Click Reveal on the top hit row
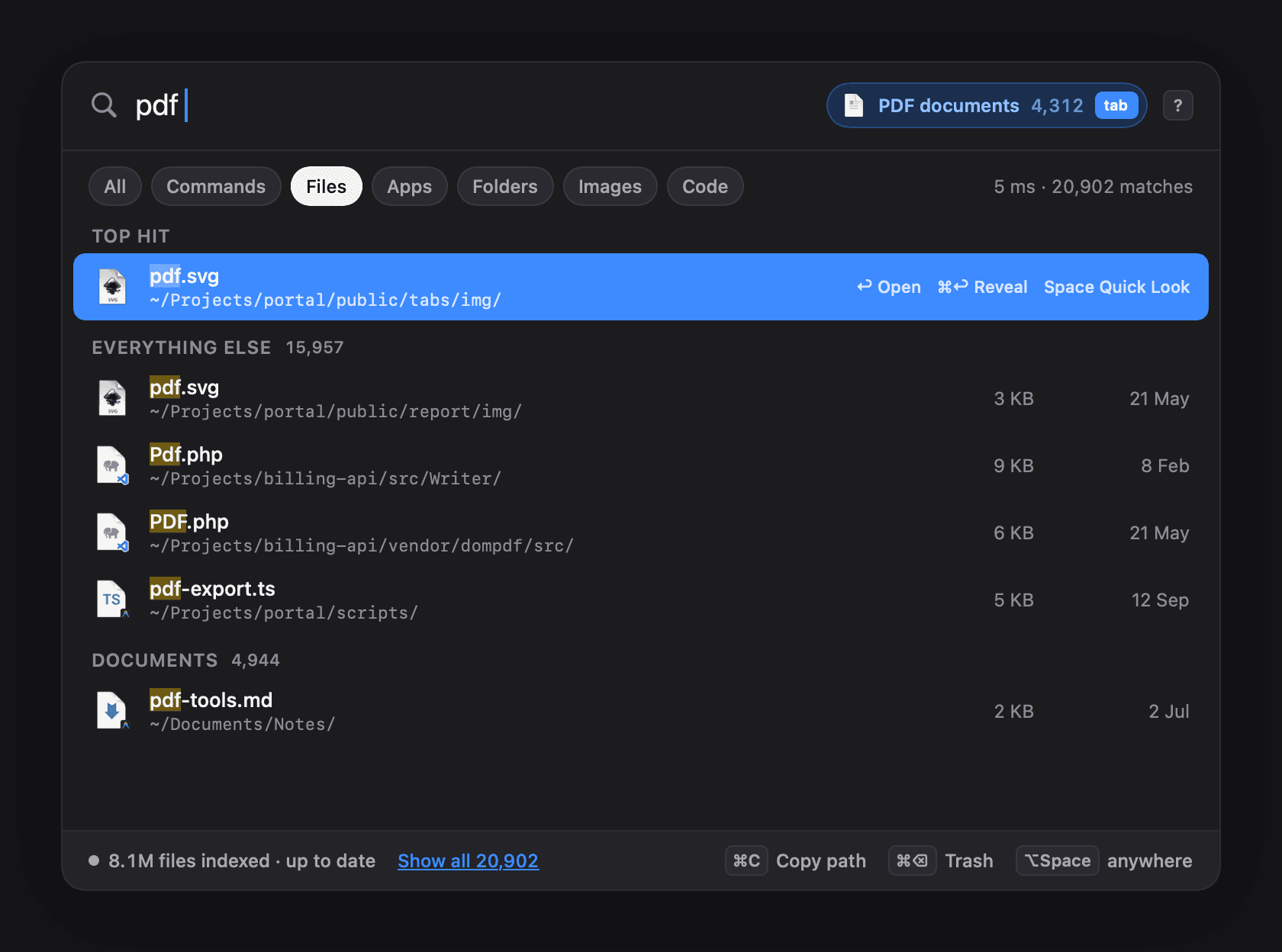The height and width of the screenshot is (952, 1282). click(983, 287)
